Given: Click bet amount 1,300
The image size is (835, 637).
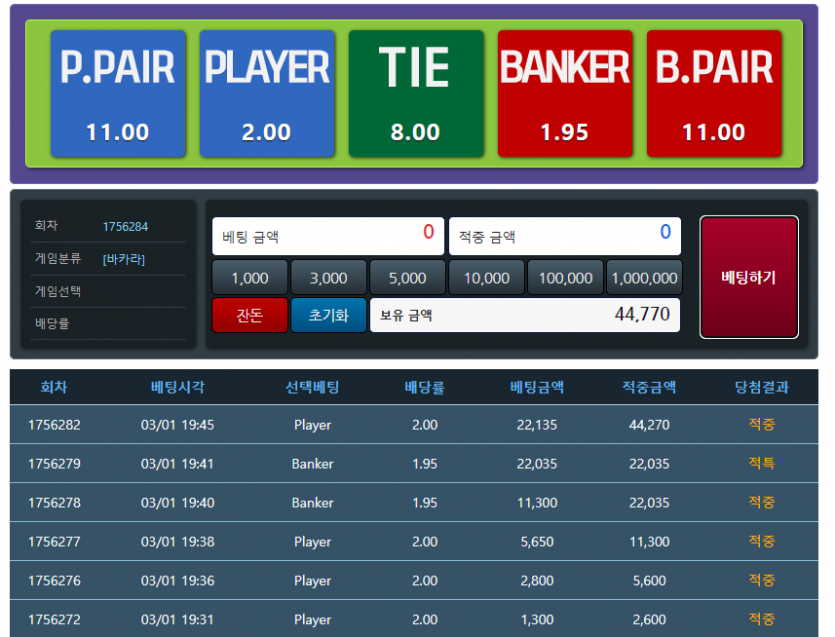Looking at the screenshot, I should pos(537,619).
